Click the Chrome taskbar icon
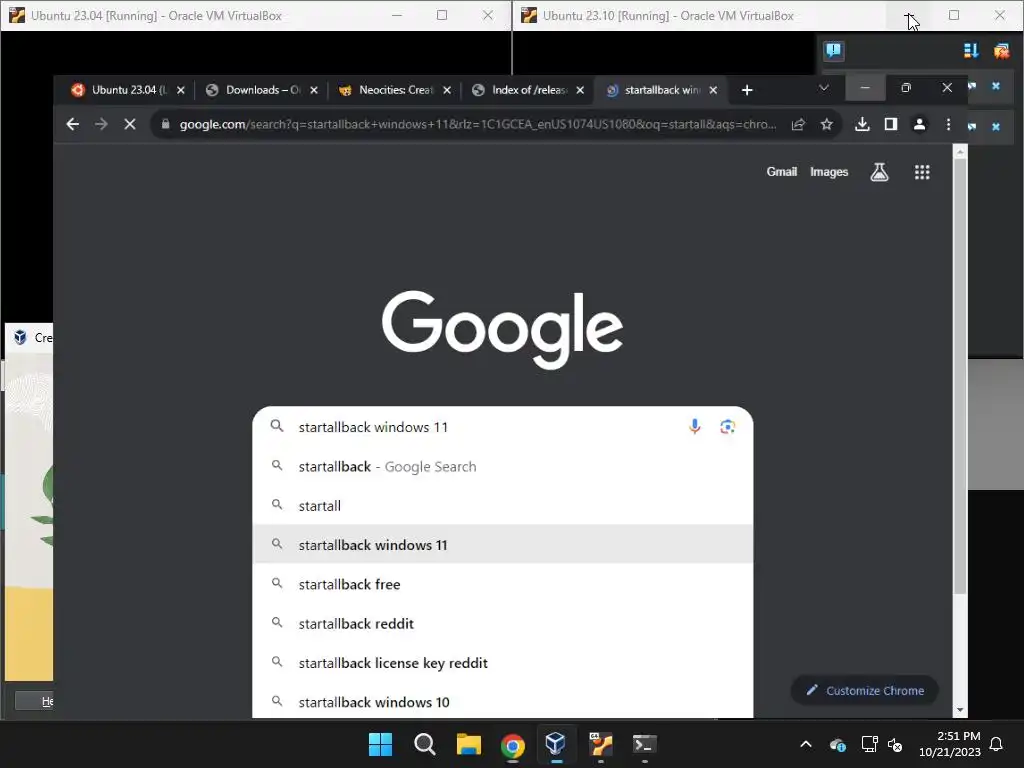 513,744
